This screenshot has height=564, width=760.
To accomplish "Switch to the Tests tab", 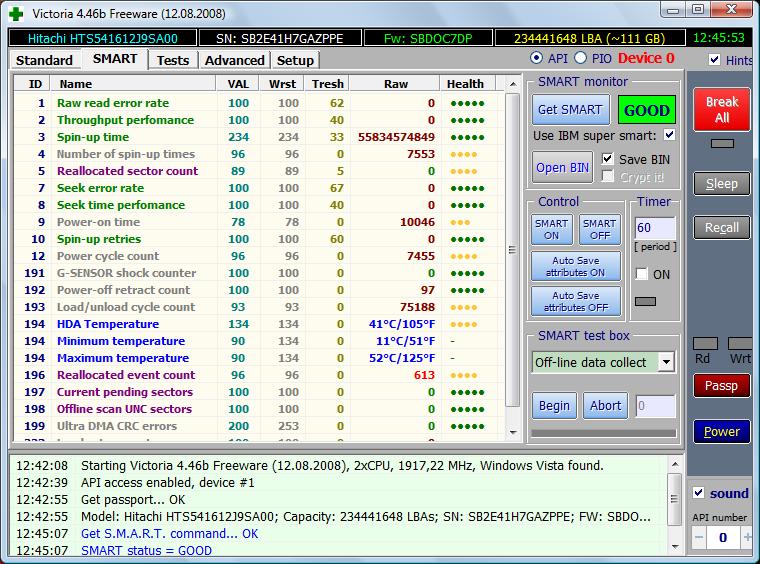I will [x=173, y=61].
